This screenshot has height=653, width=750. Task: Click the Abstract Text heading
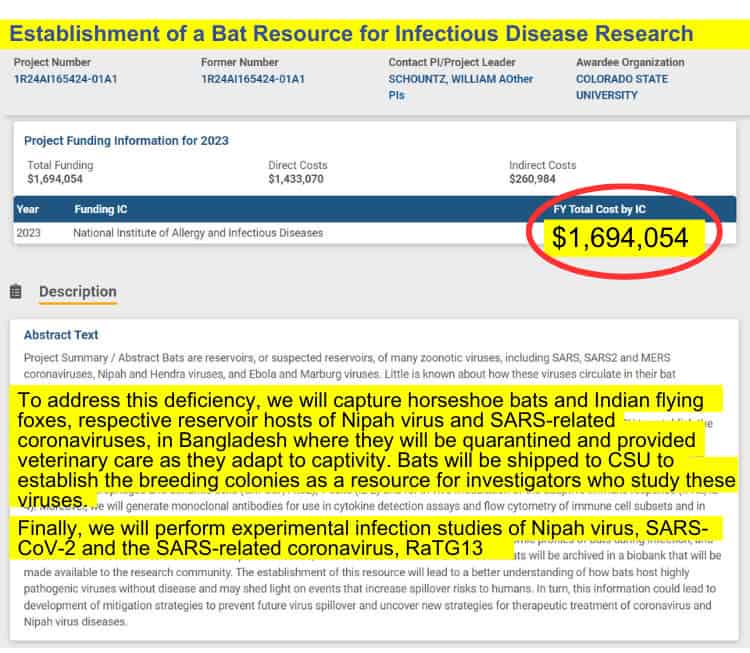click(x=61, y=335)
